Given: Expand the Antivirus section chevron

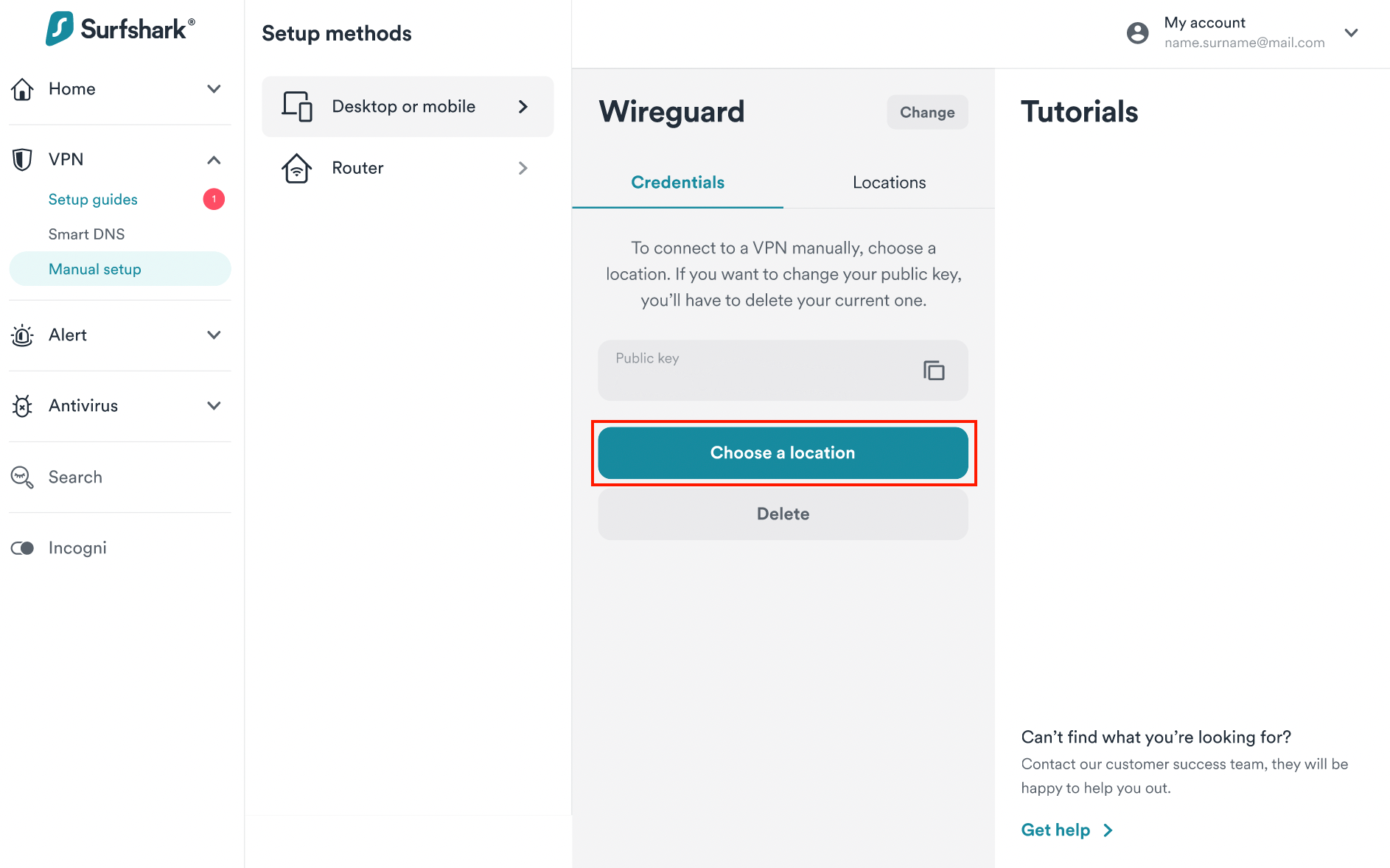Looking at the screenshot, I should pyautogui.click(x=214, y=405).
